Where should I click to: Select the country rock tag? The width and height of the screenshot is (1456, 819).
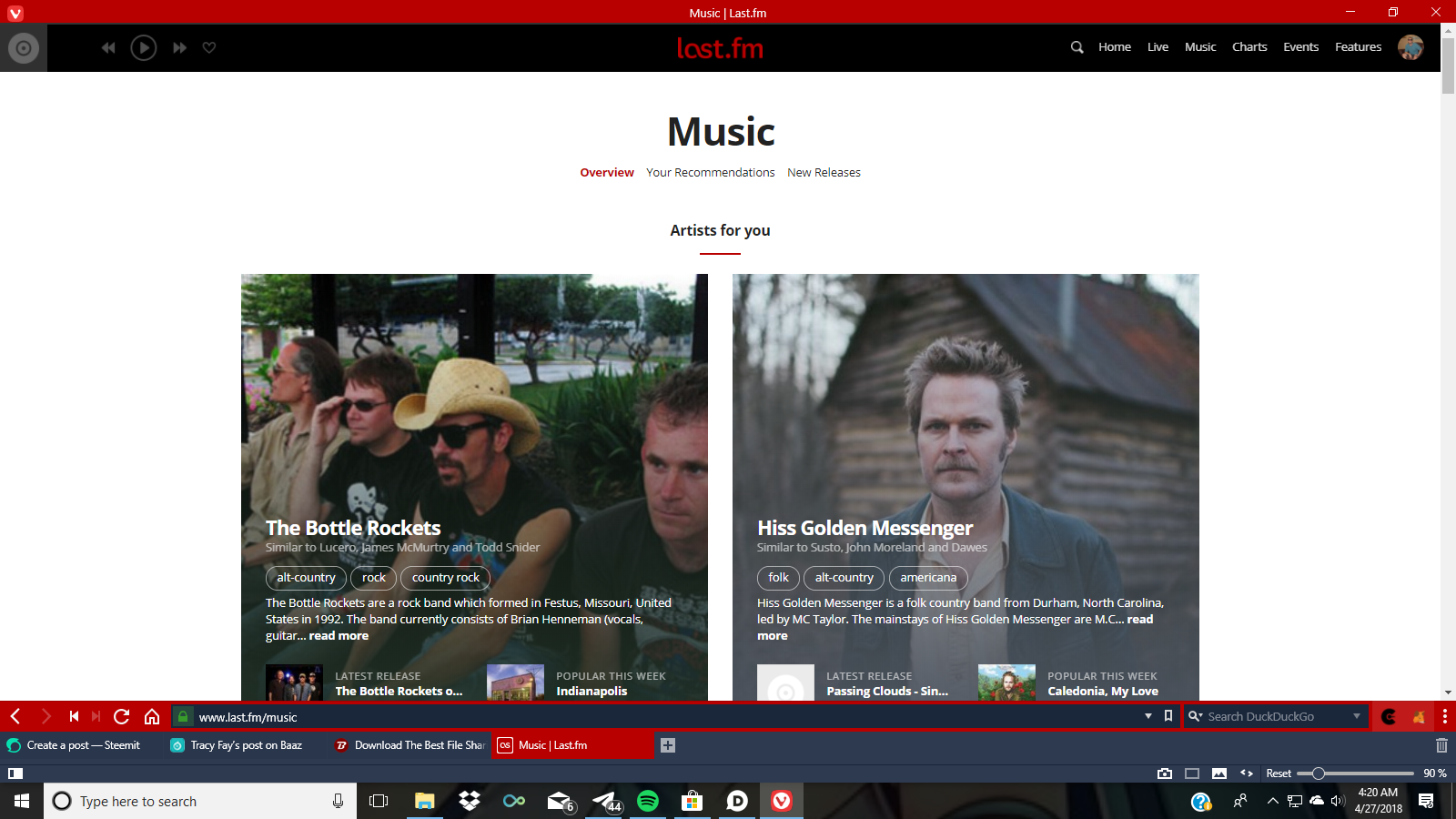446,578
